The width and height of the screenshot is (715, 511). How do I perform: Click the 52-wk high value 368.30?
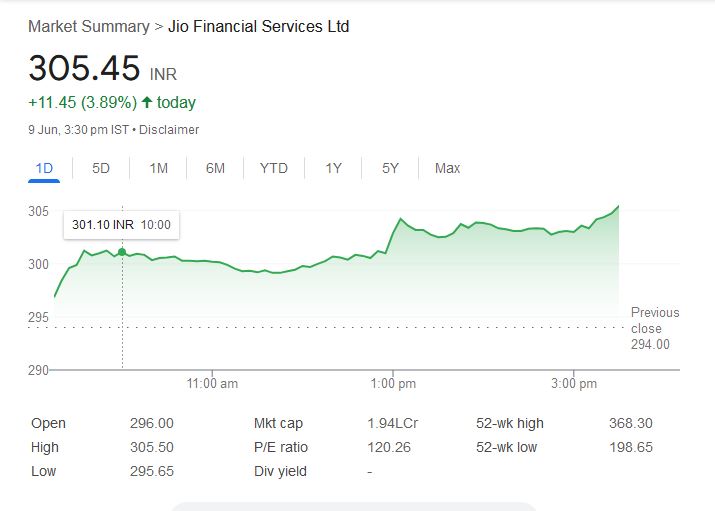point(630,423)
